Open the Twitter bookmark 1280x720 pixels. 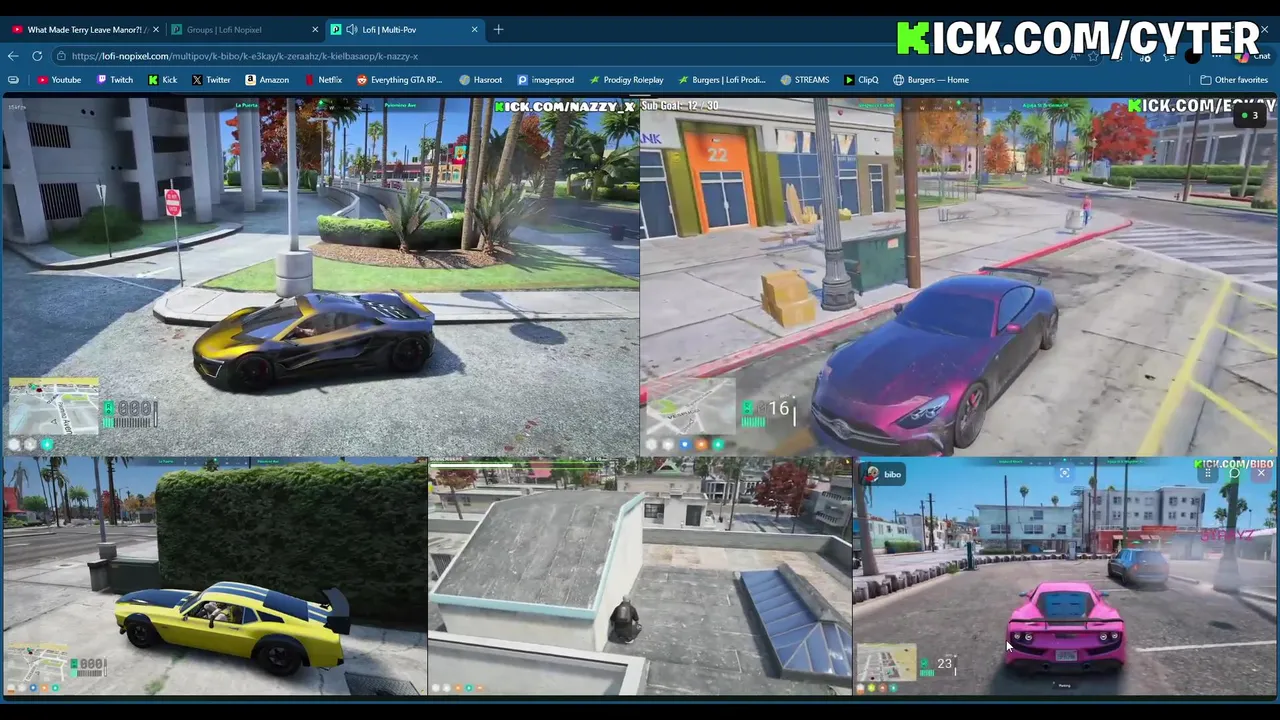(x=211, y=80)
